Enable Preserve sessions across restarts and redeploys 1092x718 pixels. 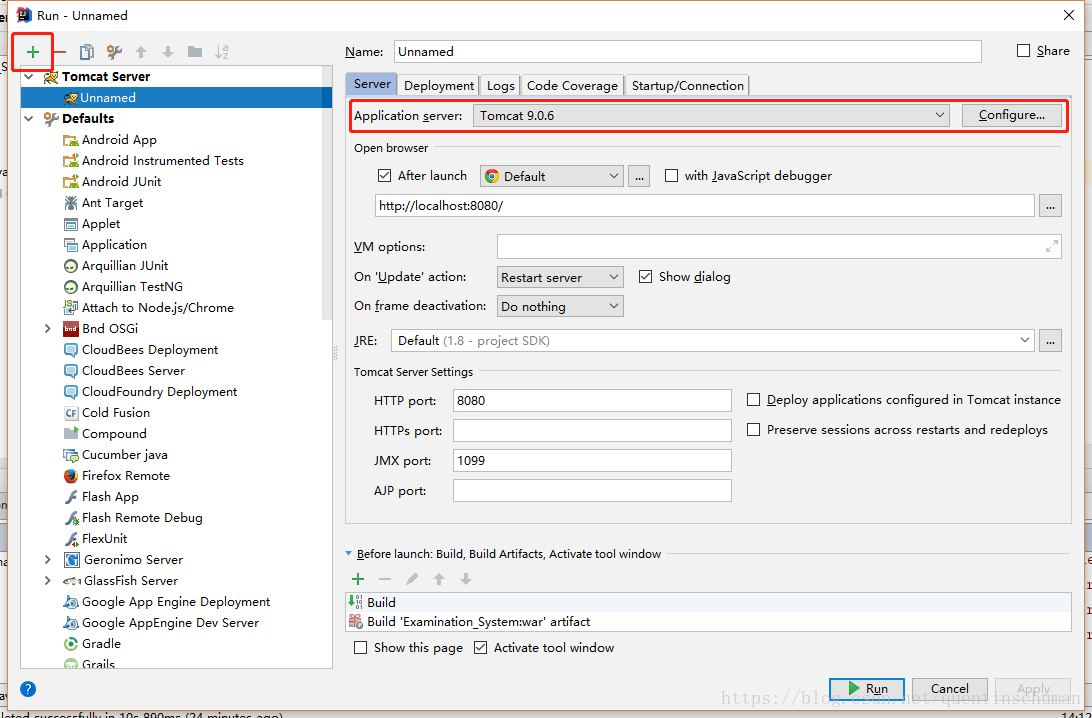[x=753, y=430]
